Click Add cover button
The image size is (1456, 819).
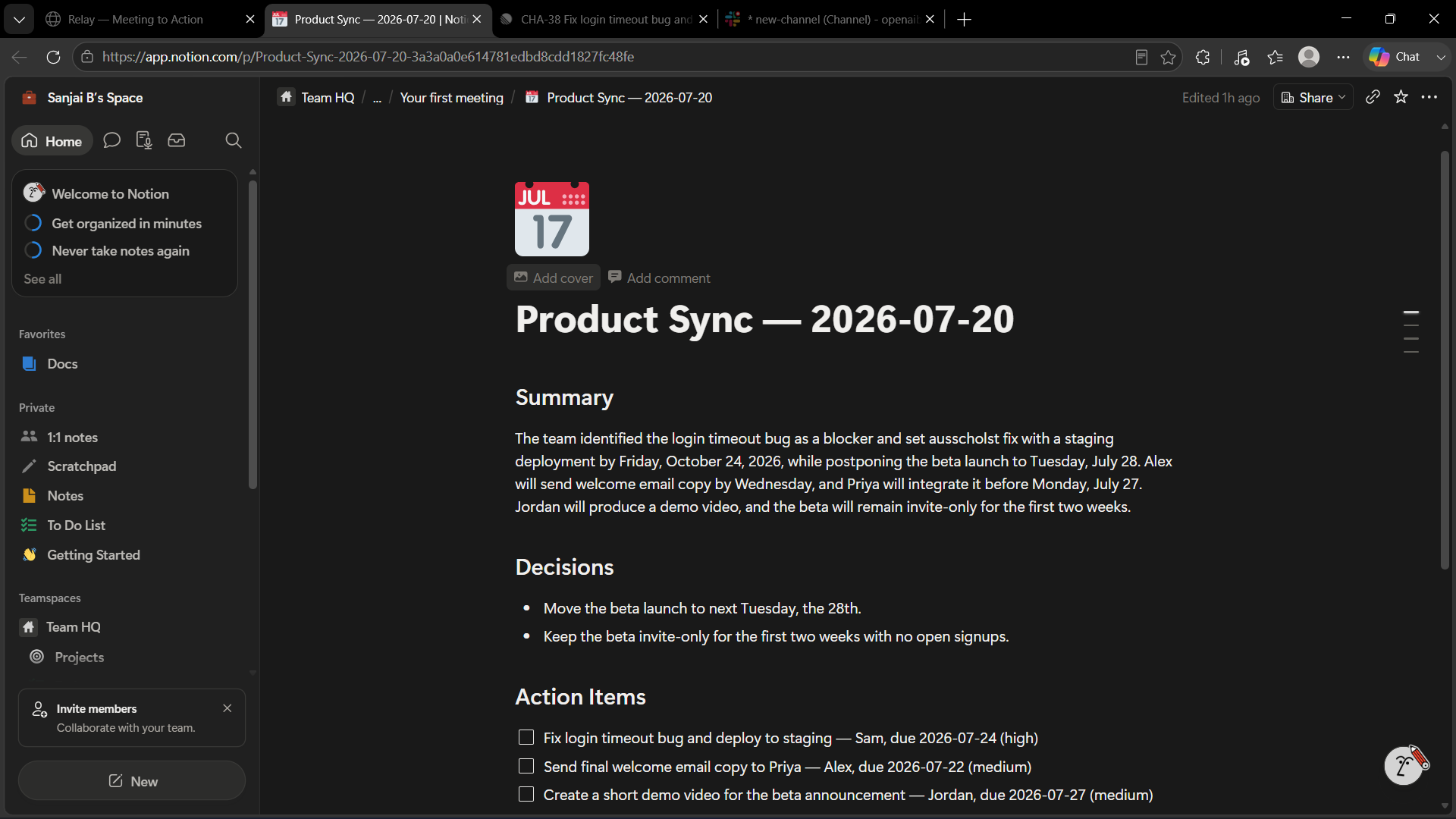(554, 278)
